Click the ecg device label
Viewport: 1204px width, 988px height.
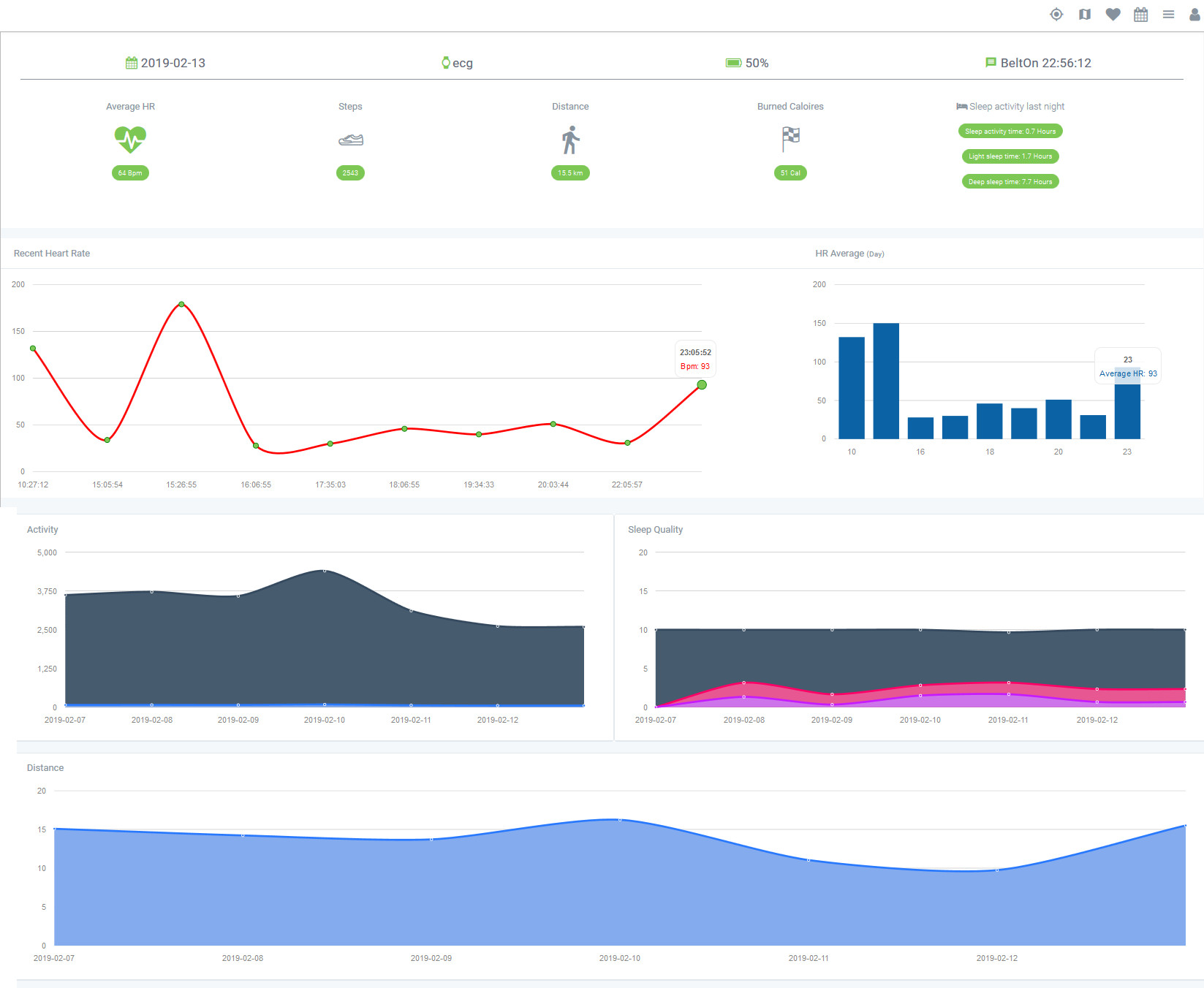pos(463,64)
